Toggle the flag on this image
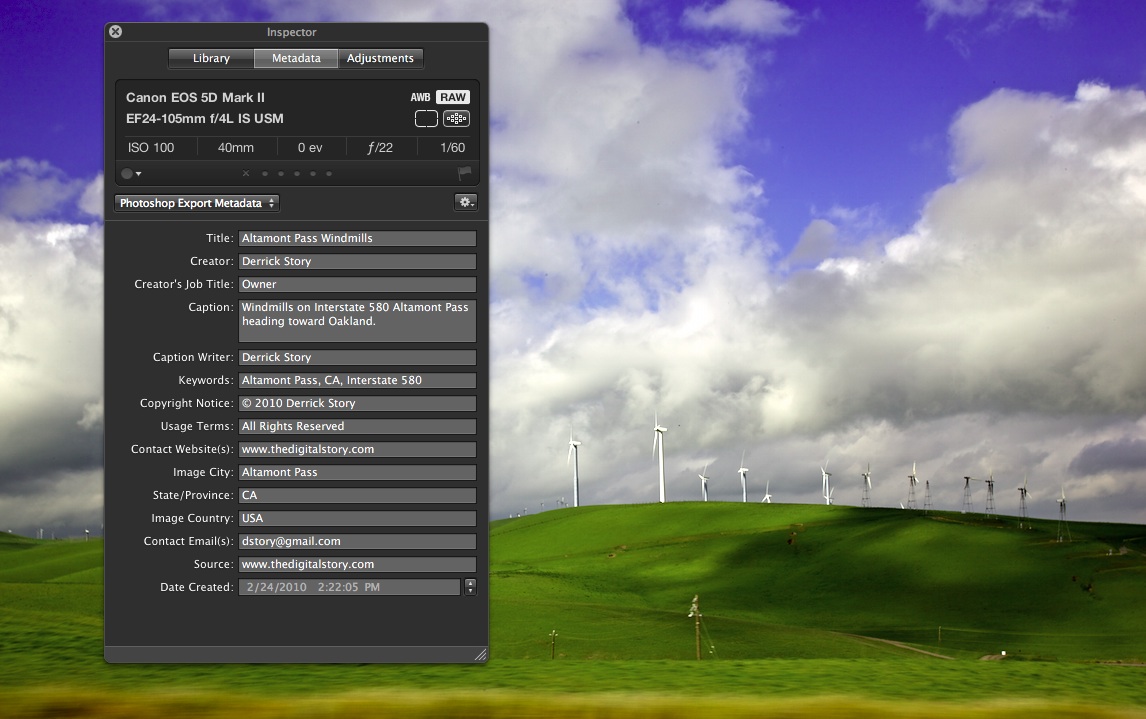Screen dimensions: 1146x719 click(x=464, y=173)
